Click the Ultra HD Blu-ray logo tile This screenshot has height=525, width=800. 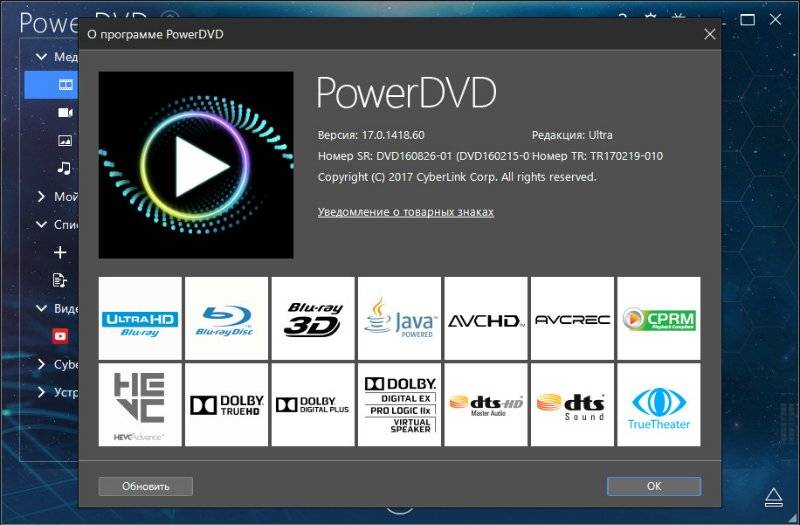coord(140,318)
